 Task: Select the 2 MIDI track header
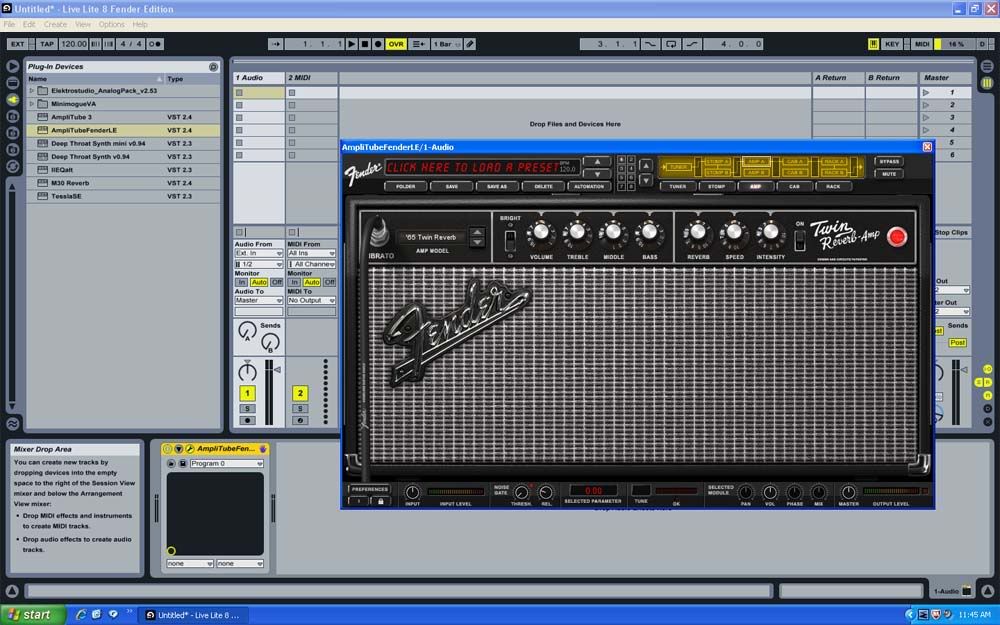point(311,78)
